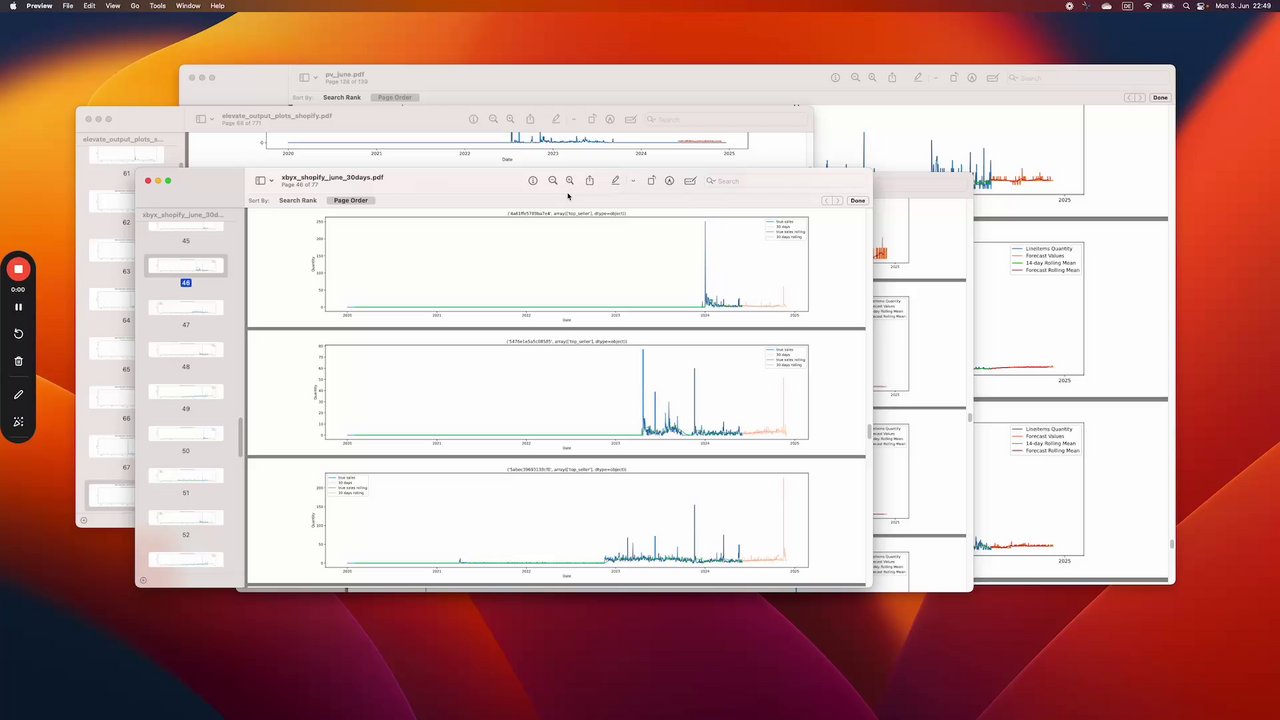Zoom out in pv_june.pdf window
The width and height of the screenshot is (1280, 720).
[x=855, y=78]
